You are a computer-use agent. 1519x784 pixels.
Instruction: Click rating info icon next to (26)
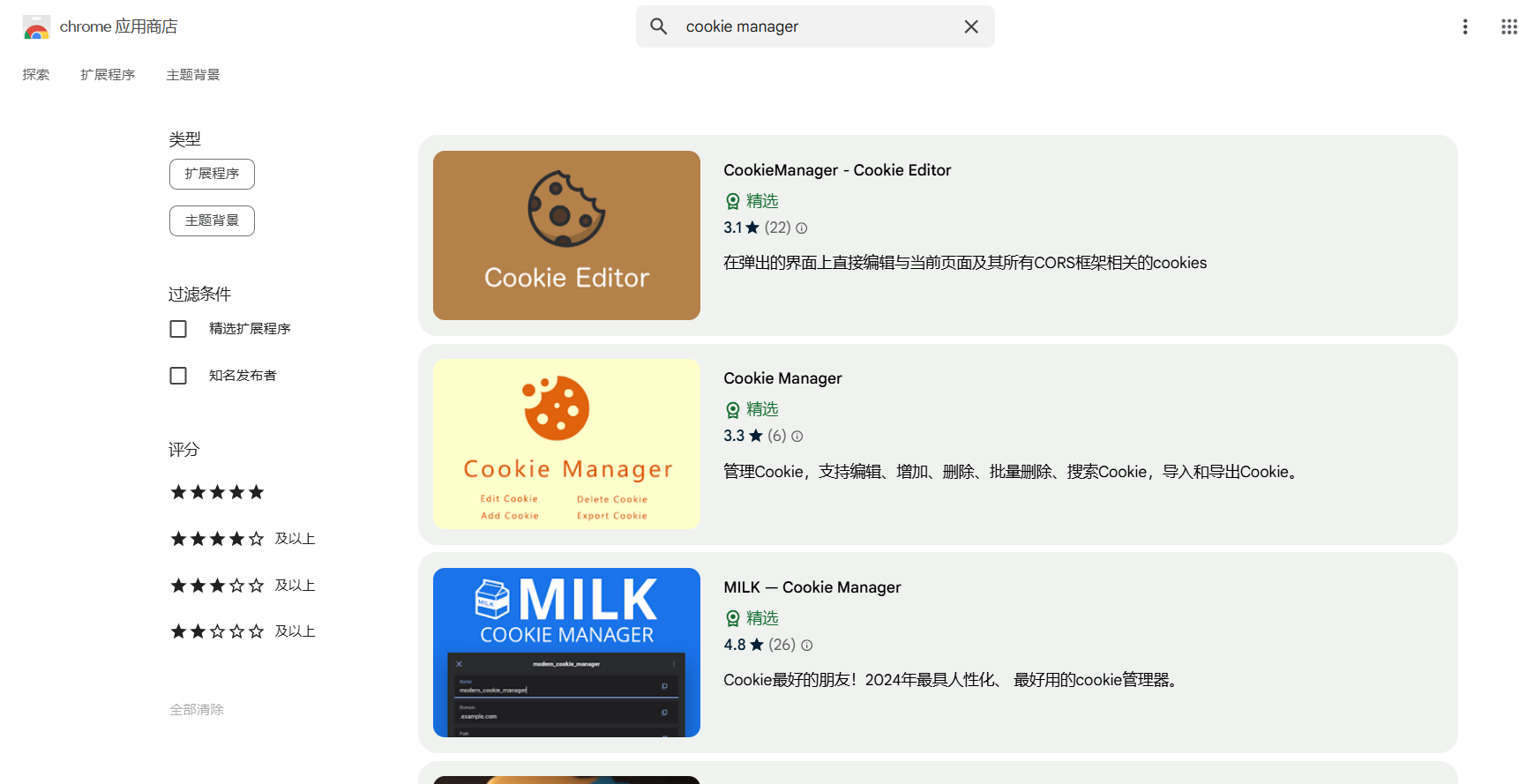click(x=807, y=645)
